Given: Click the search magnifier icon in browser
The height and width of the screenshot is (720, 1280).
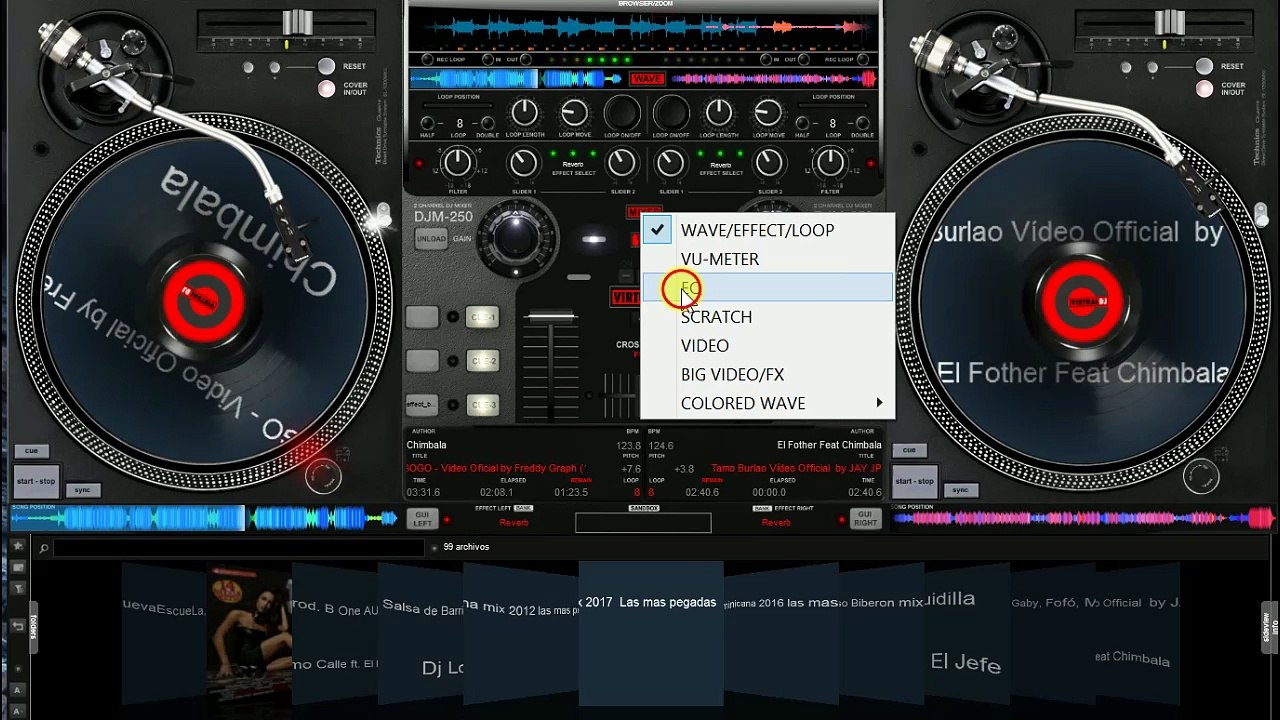Looking at the screenshot, I should tap(44, 548).
